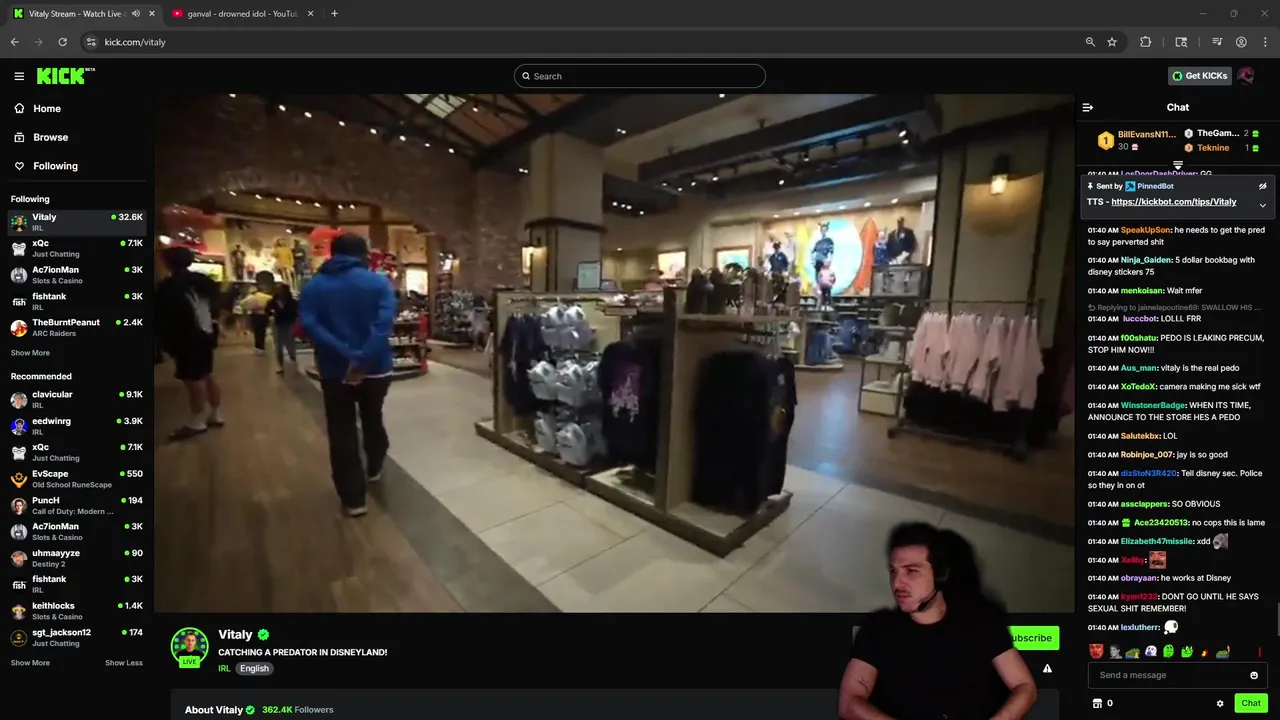Insert the red face emote
The image size is (1280, 720).
coord(1096,651)
